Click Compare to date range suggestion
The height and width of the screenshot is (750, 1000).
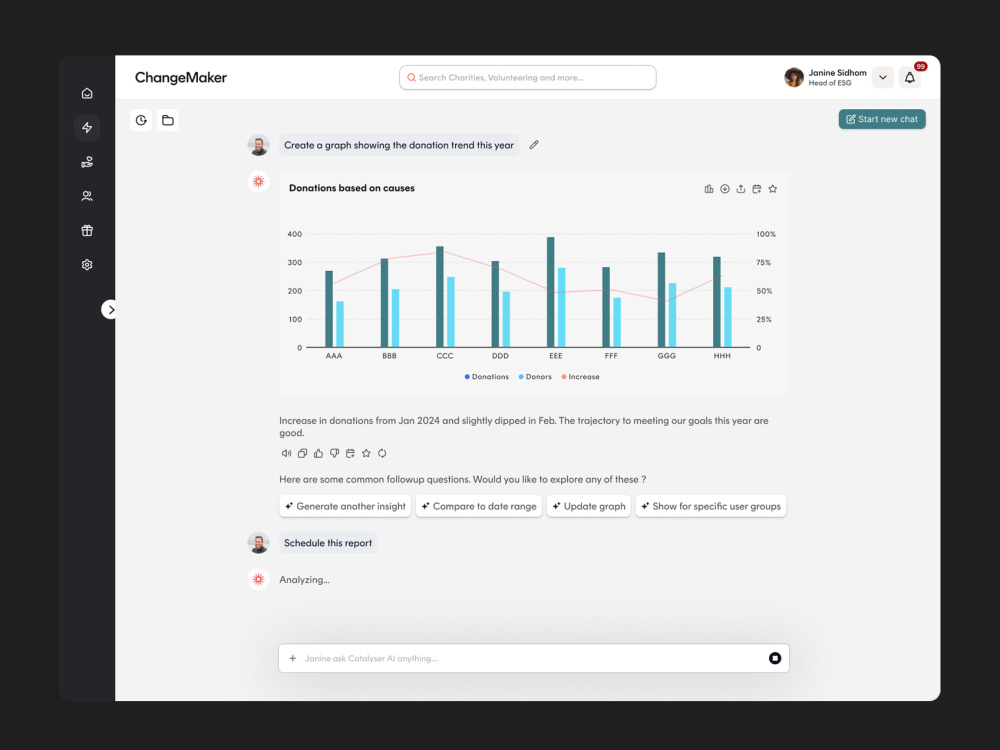[x=478, y=506]
